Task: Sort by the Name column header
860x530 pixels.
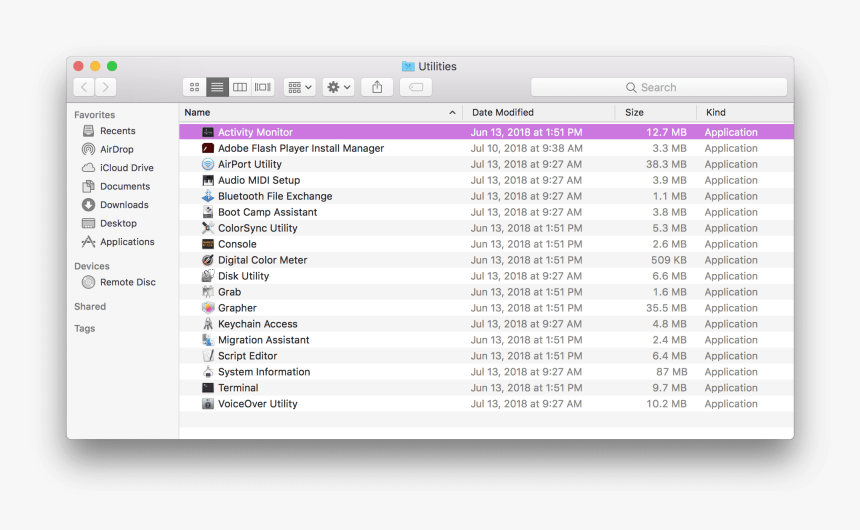Action: (320, 112)
